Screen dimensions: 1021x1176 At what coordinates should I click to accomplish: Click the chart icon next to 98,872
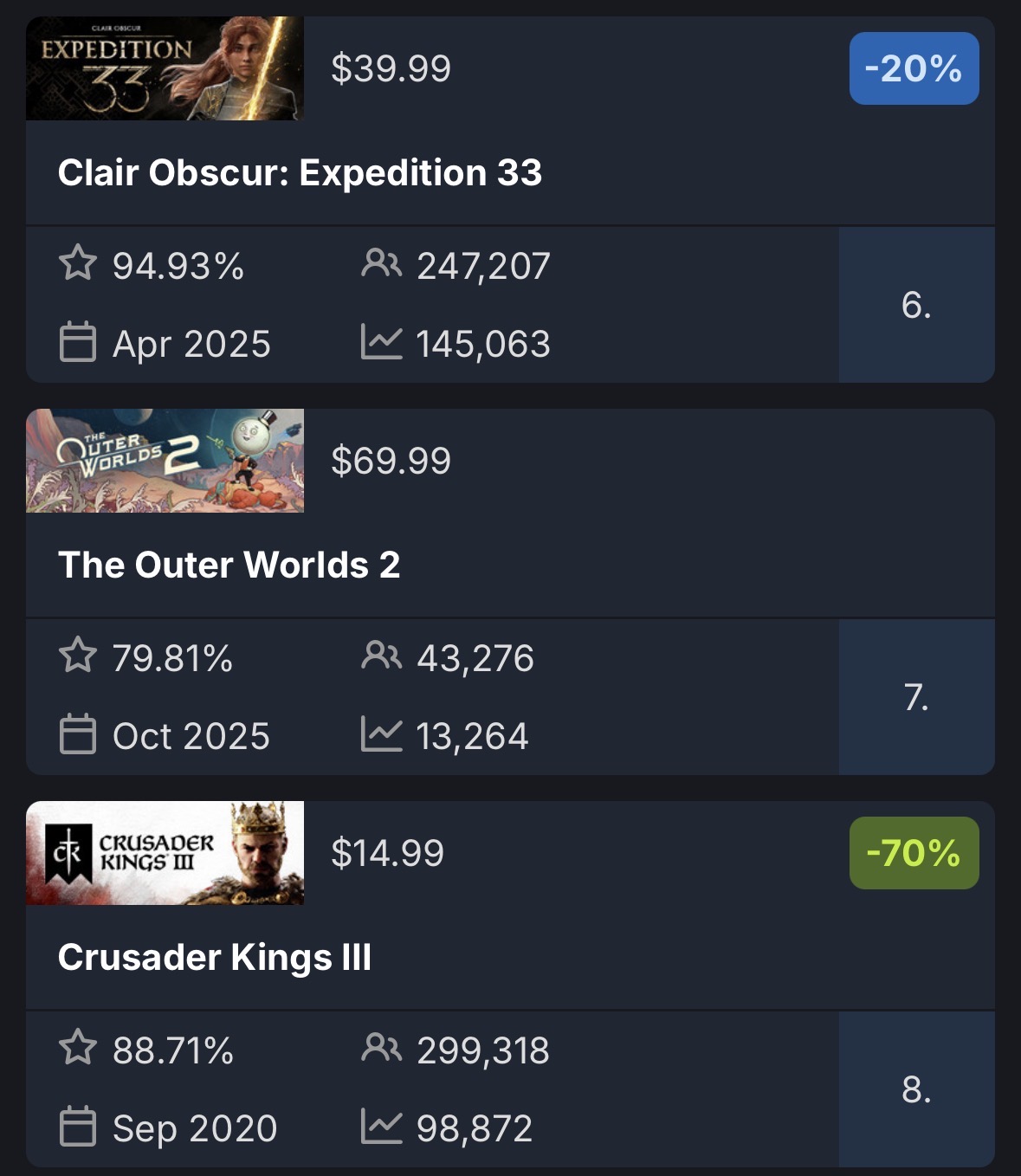tap(381, 1126)
